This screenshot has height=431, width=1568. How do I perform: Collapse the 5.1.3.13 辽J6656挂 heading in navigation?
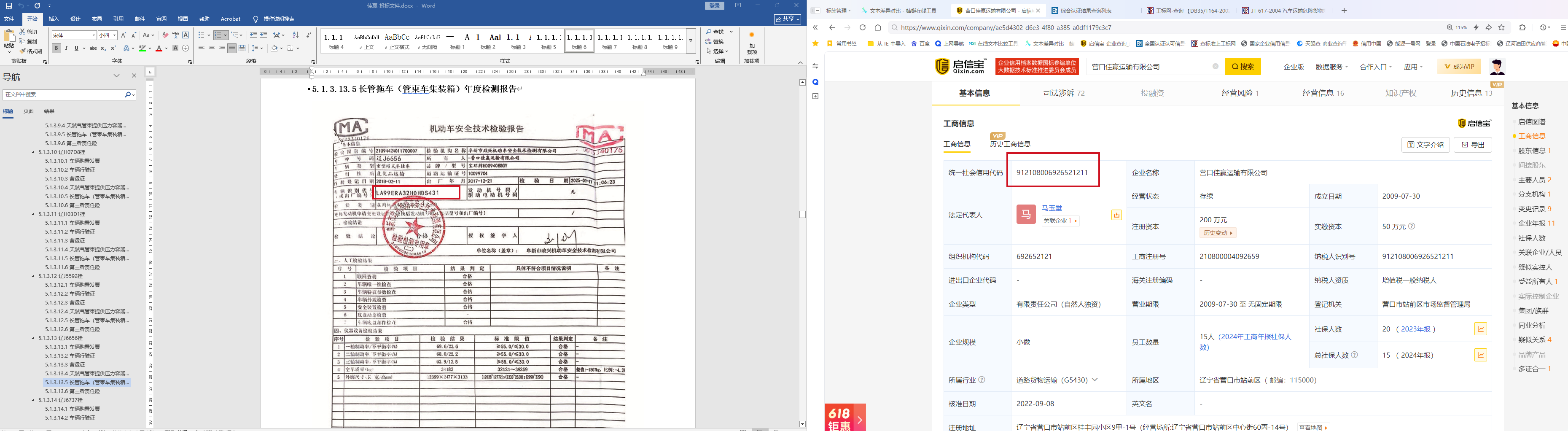click(33, 338)
